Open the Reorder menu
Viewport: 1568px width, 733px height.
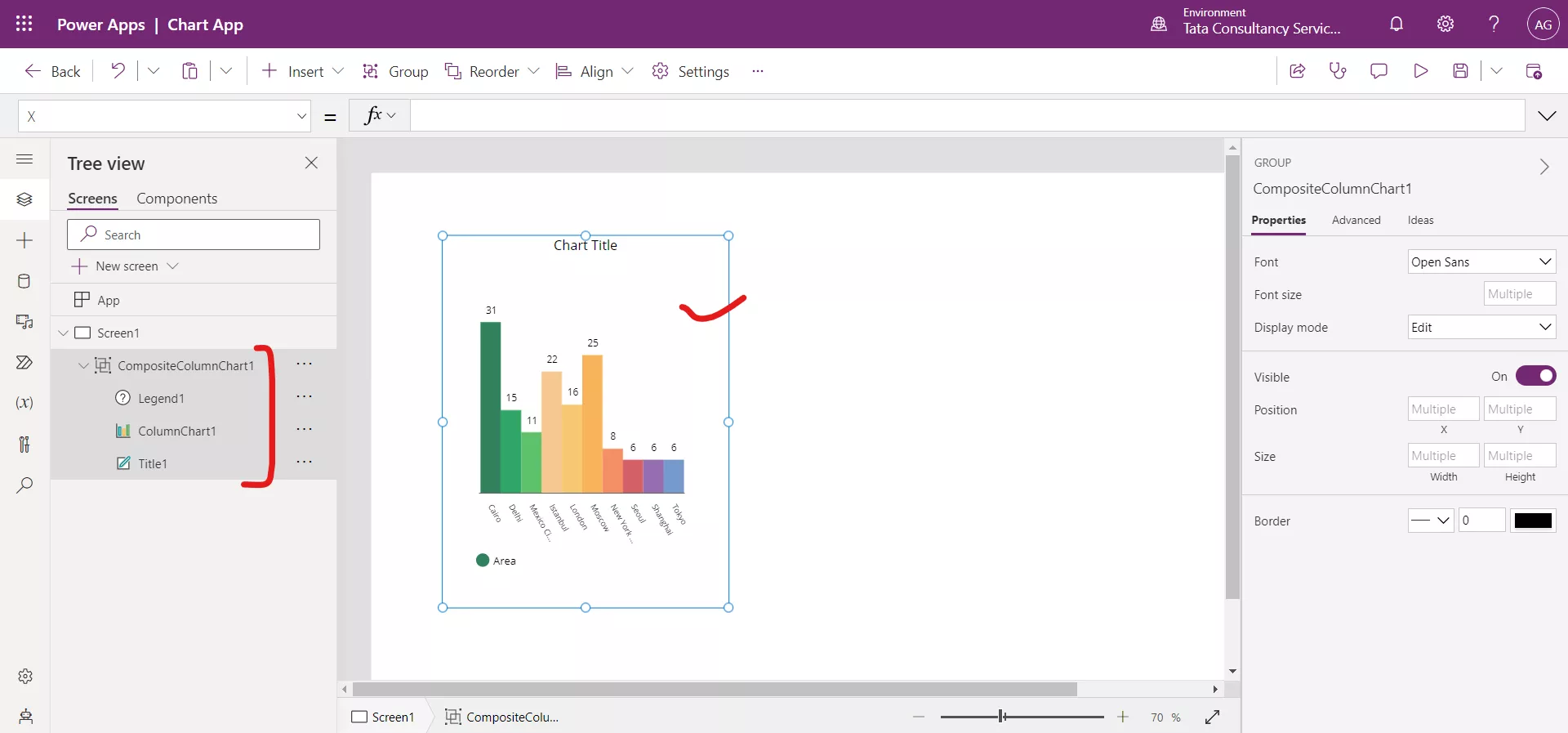(x=492, y=71)
